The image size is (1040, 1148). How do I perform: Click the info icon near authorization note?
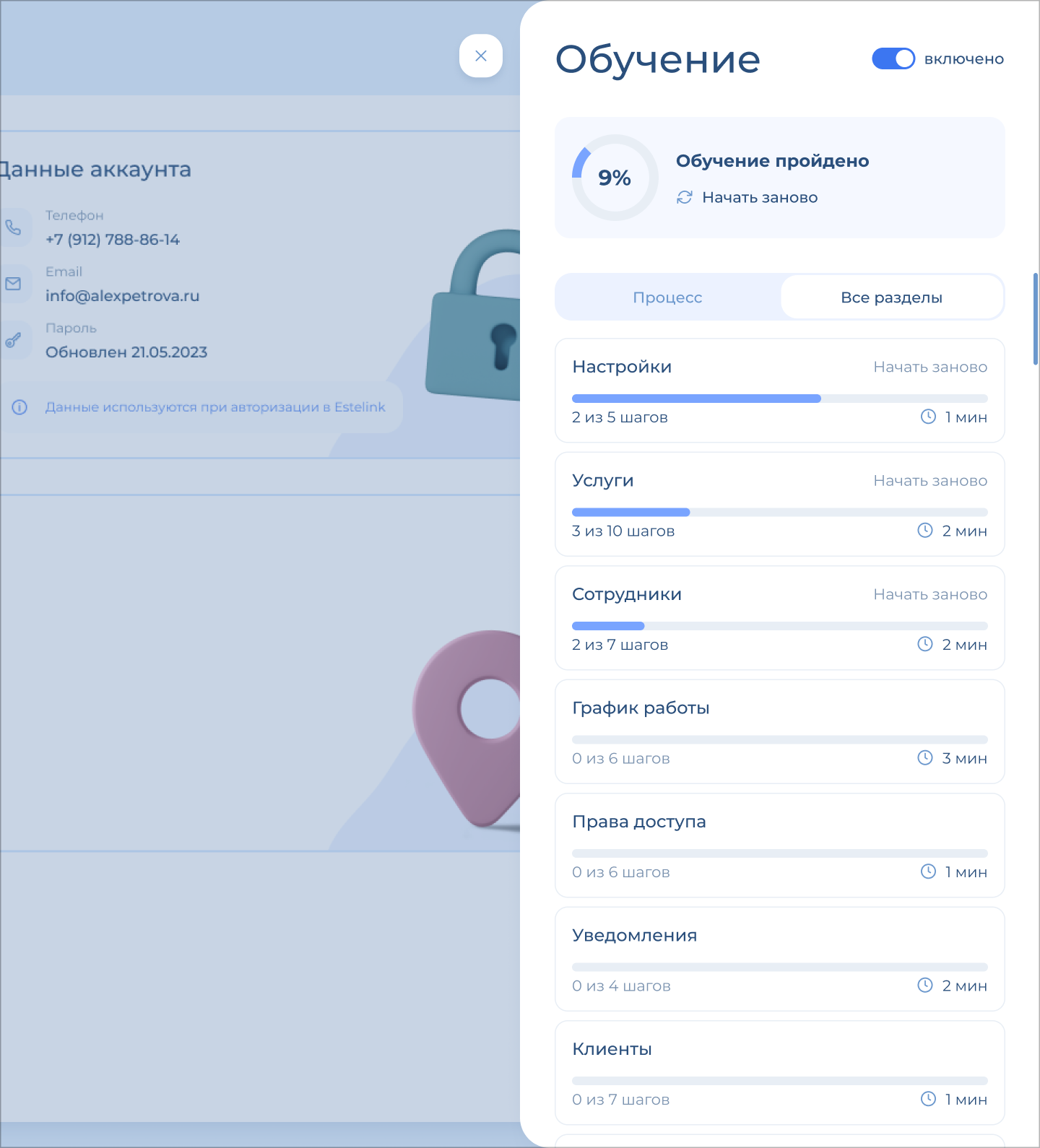pos(19,407)
